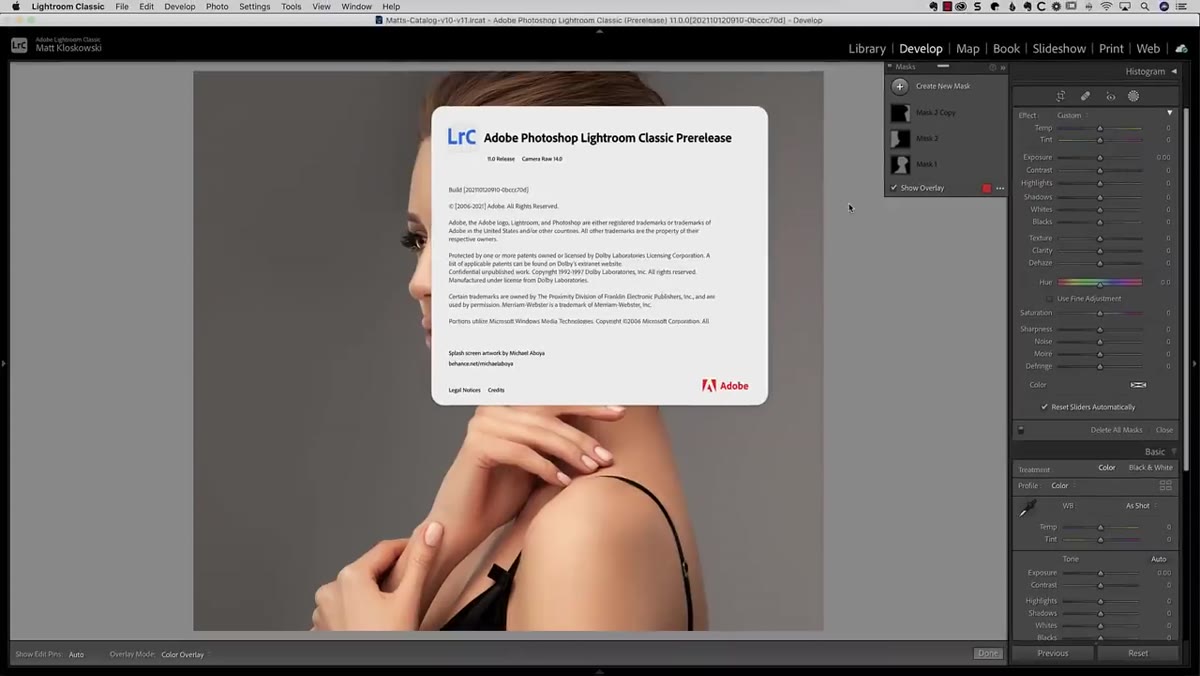Select the Red Eye Correction tool icon
Screen dimensions: 1200x676
(1110, 96)
